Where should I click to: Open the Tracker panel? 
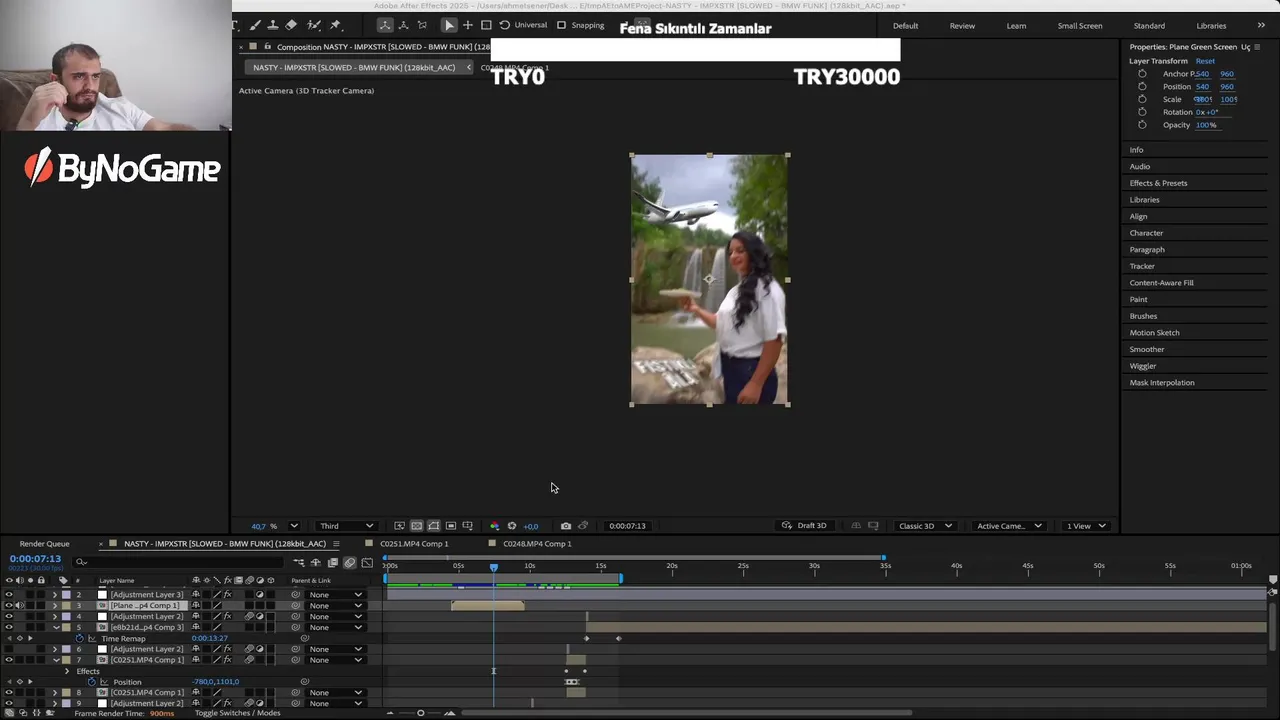click(x=1142, y=266)
